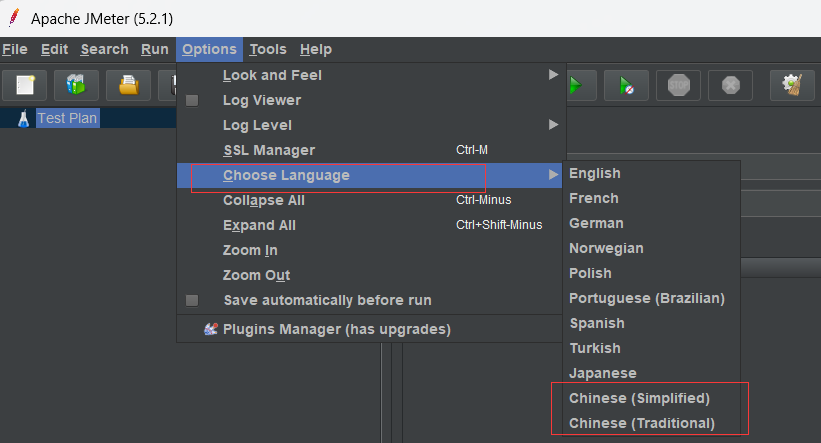
Task: Choose SSL Manager from Options menu
Action: [x=269, y=150]
